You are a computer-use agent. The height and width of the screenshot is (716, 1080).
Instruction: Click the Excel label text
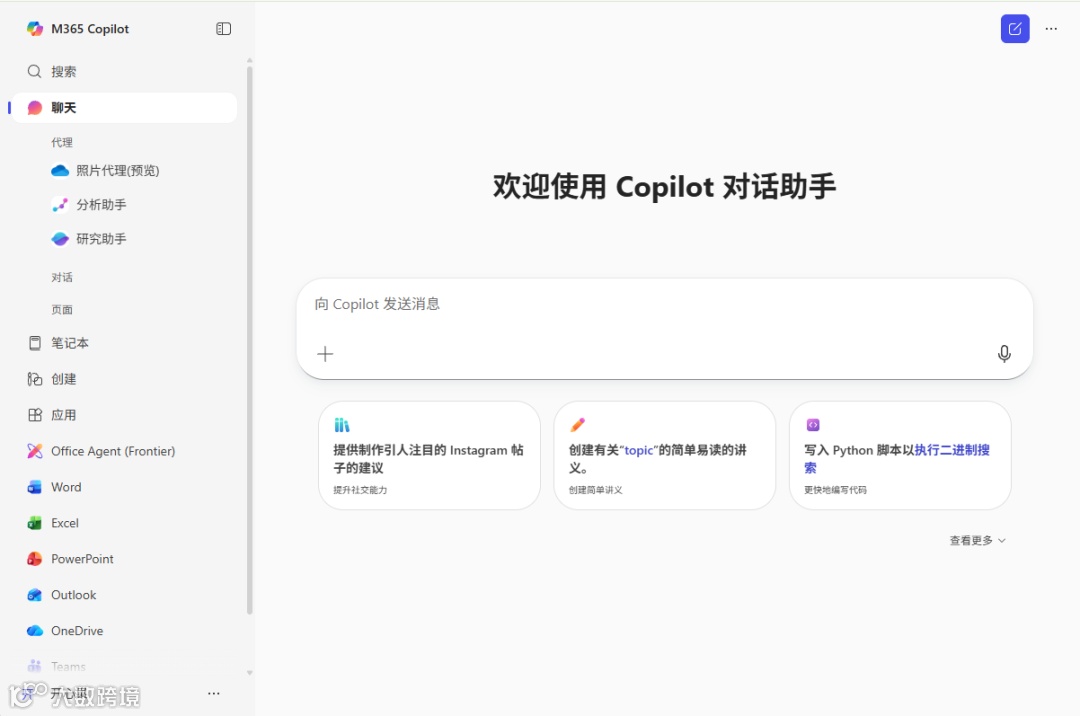pyautogui.click(x=65, y=523)
